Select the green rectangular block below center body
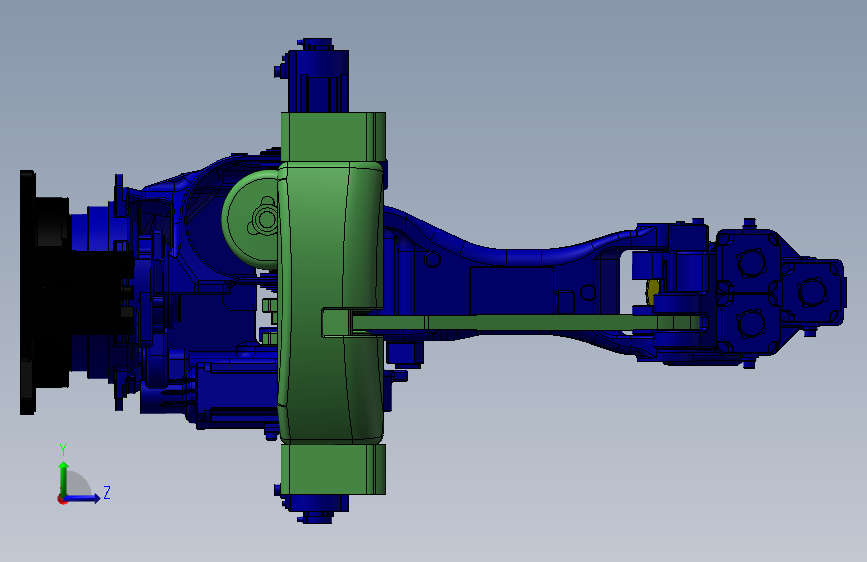The width and height of the screenshot is (867, 562). (333, 469)
